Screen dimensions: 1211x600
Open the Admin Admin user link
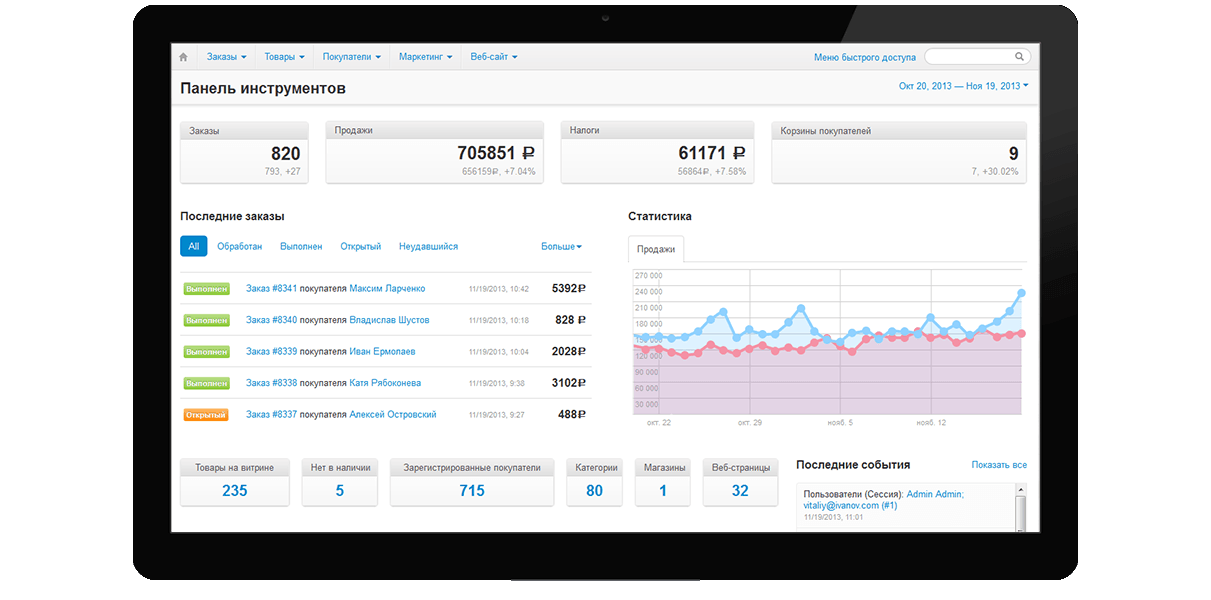tap(935, 494)
